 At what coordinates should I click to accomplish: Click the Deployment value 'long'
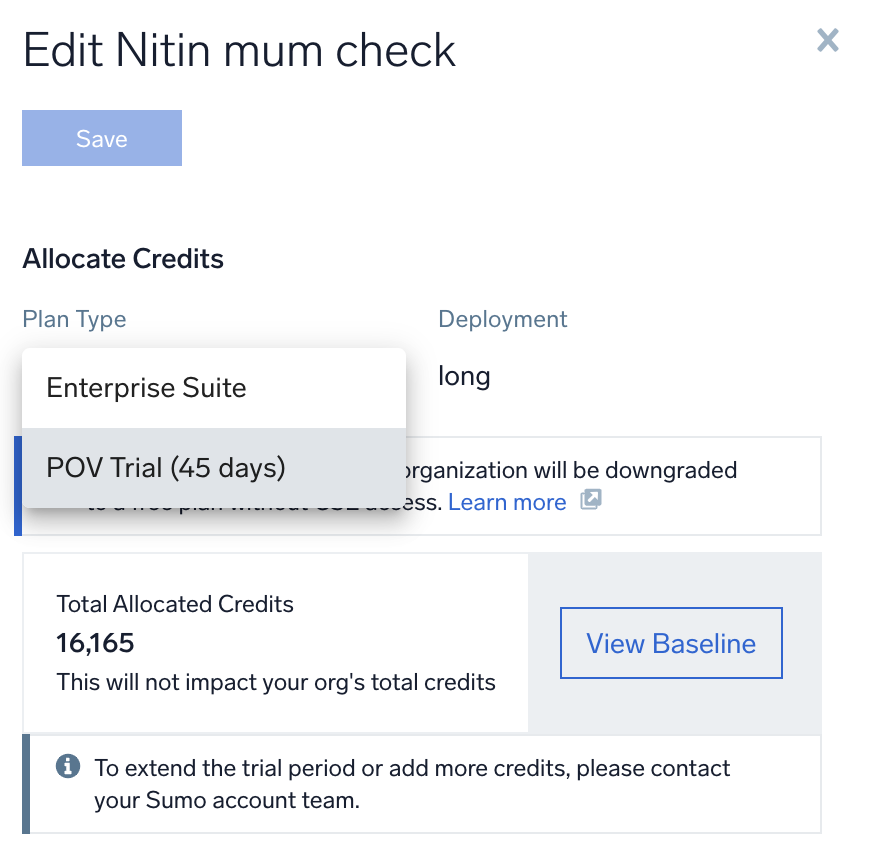pos(464,377)
